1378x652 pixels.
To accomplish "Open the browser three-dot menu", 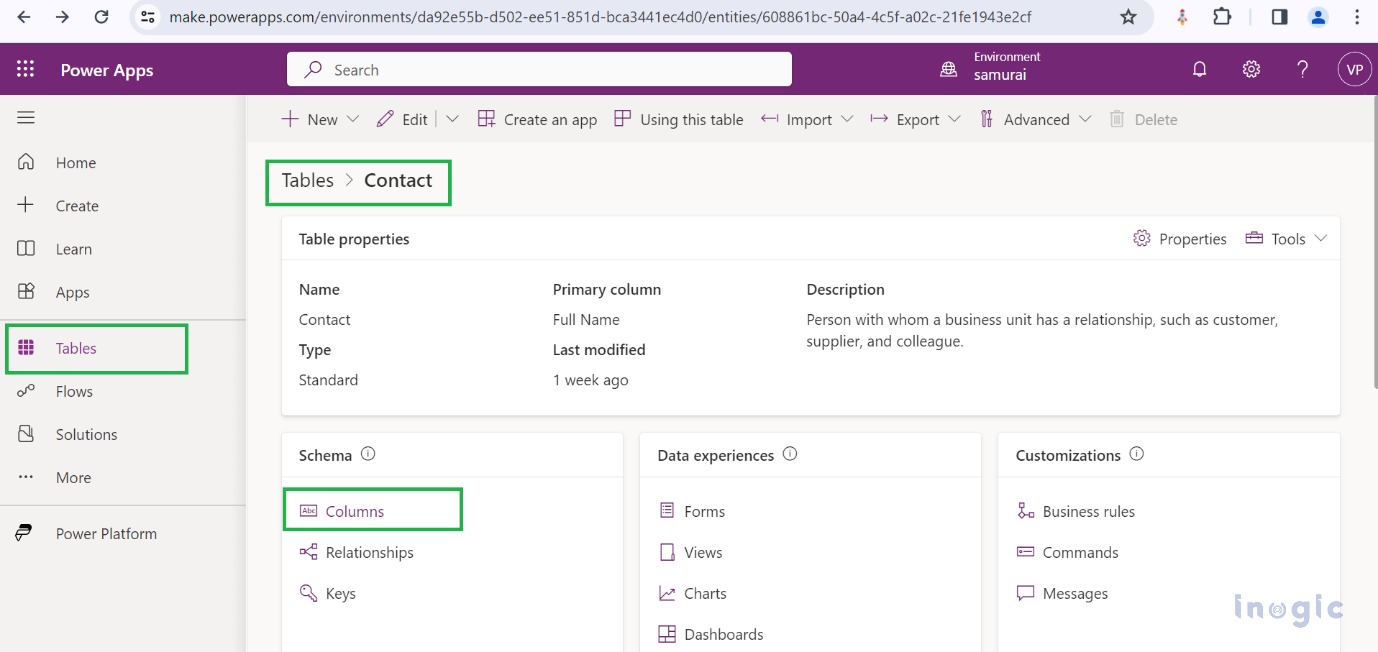I will [1357, 17].
